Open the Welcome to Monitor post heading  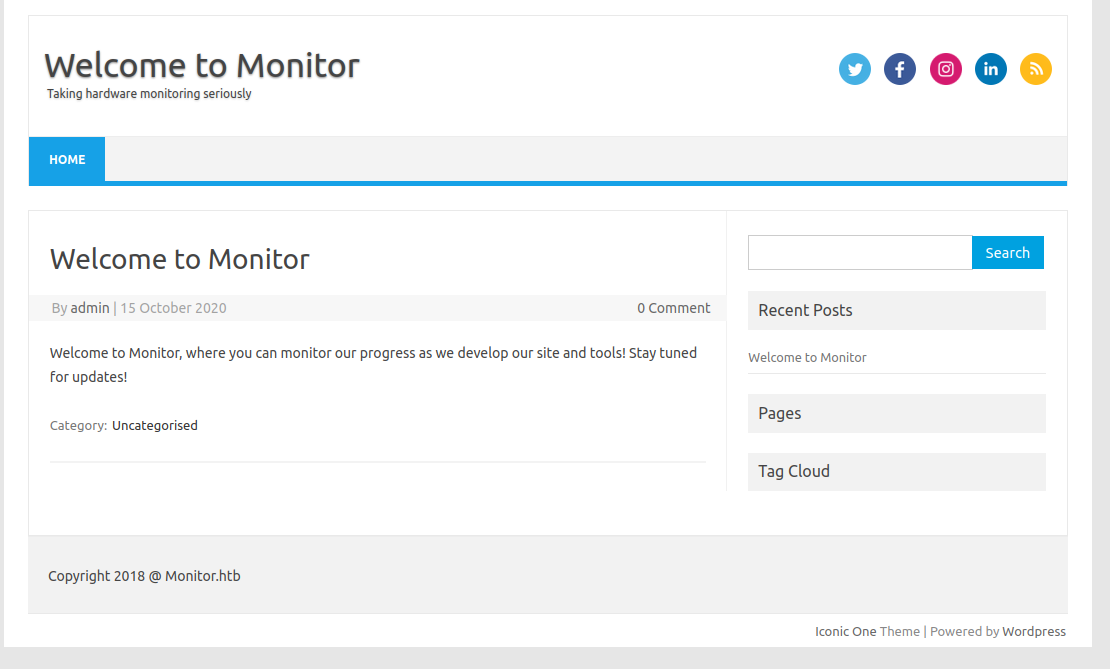[180, 259]
